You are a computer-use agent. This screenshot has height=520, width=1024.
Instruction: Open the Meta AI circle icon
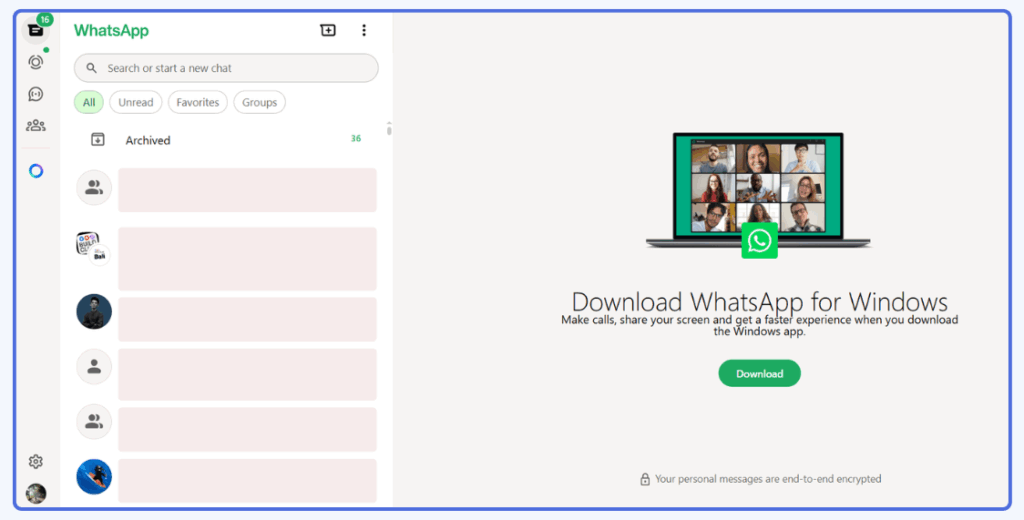click(36, 171)
